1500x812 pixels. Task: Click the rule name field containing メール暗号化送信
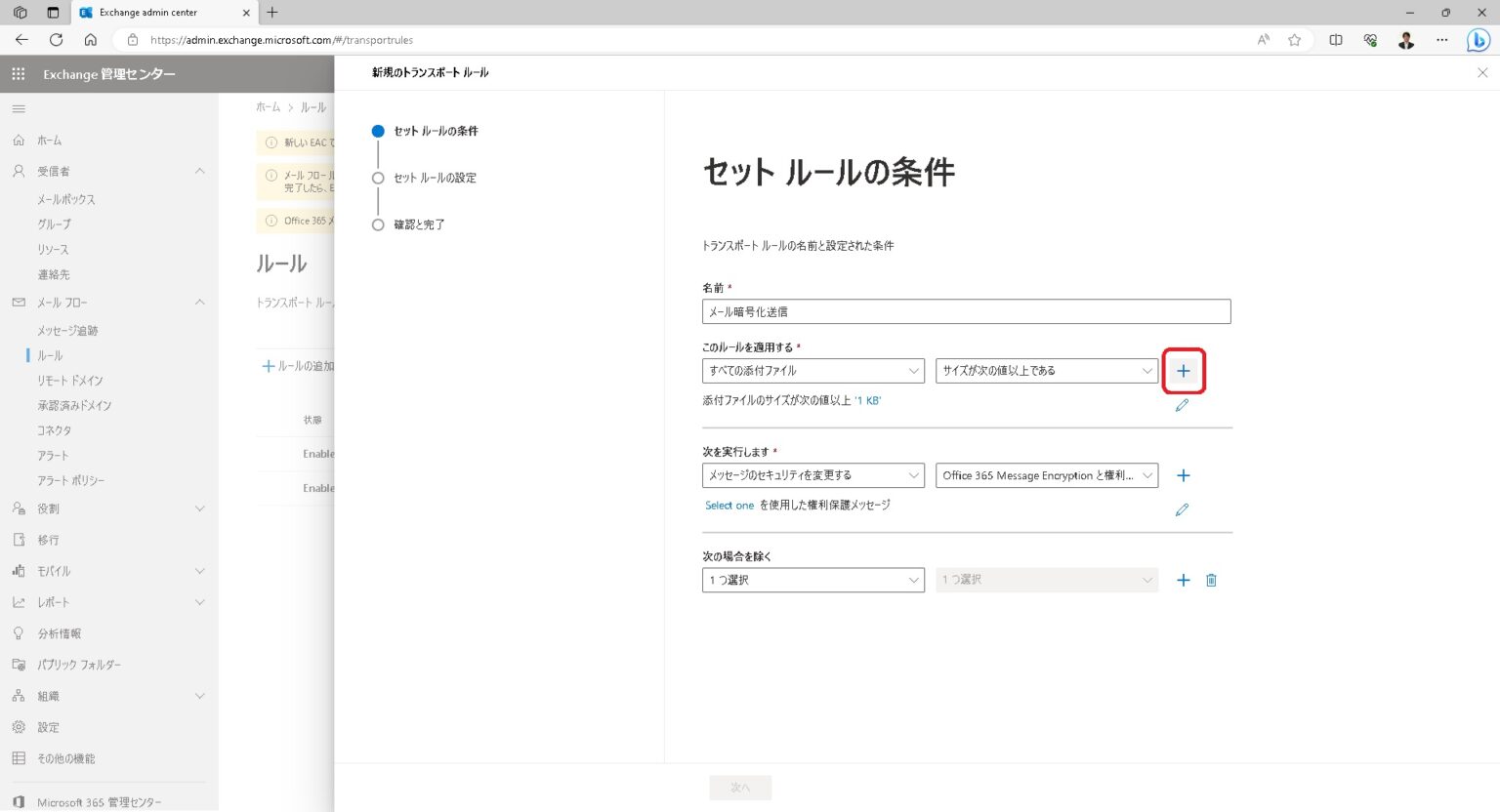(x=965, y=311)
